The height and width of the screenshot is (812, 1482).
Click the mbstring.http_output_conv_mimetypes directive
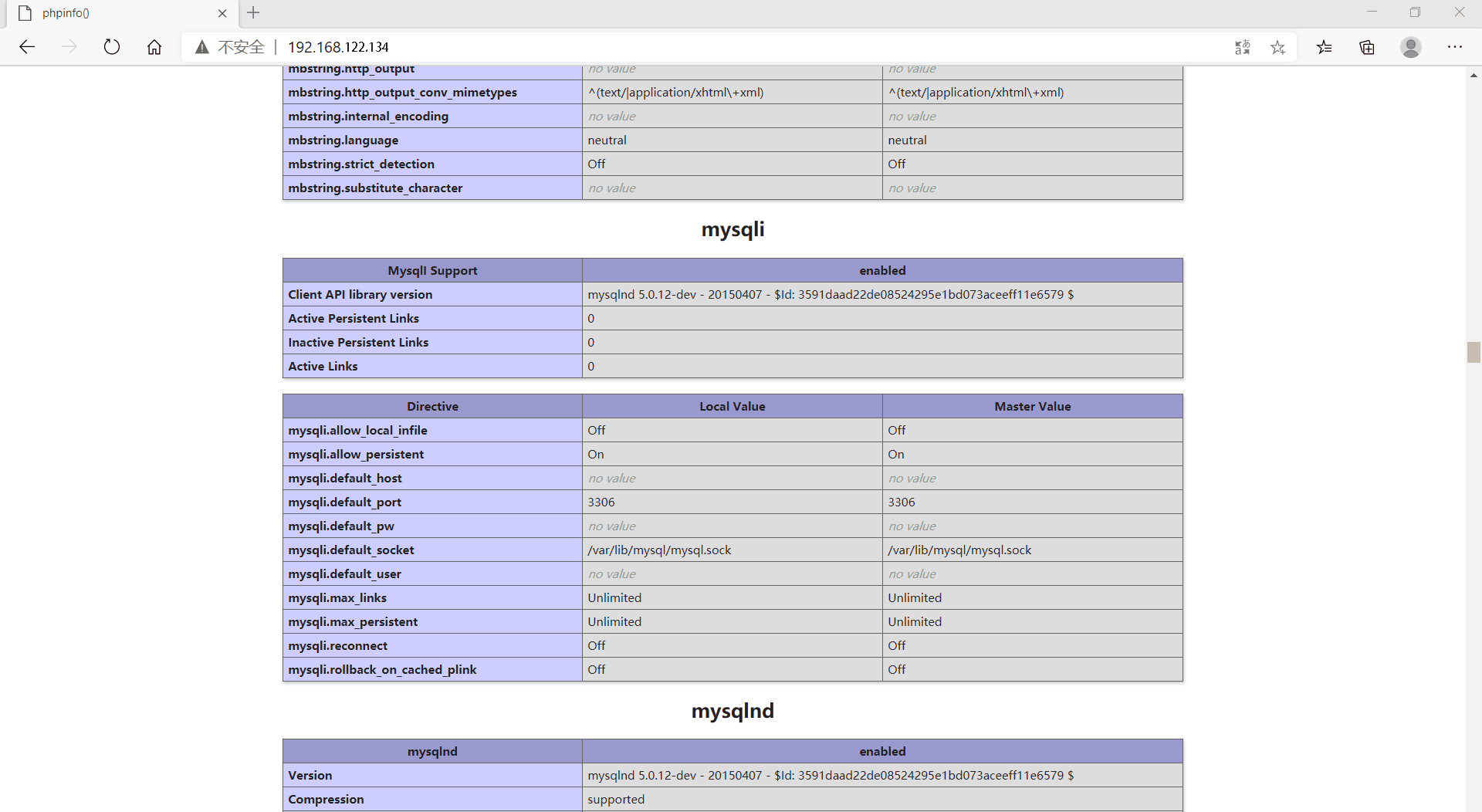[402, 92]
